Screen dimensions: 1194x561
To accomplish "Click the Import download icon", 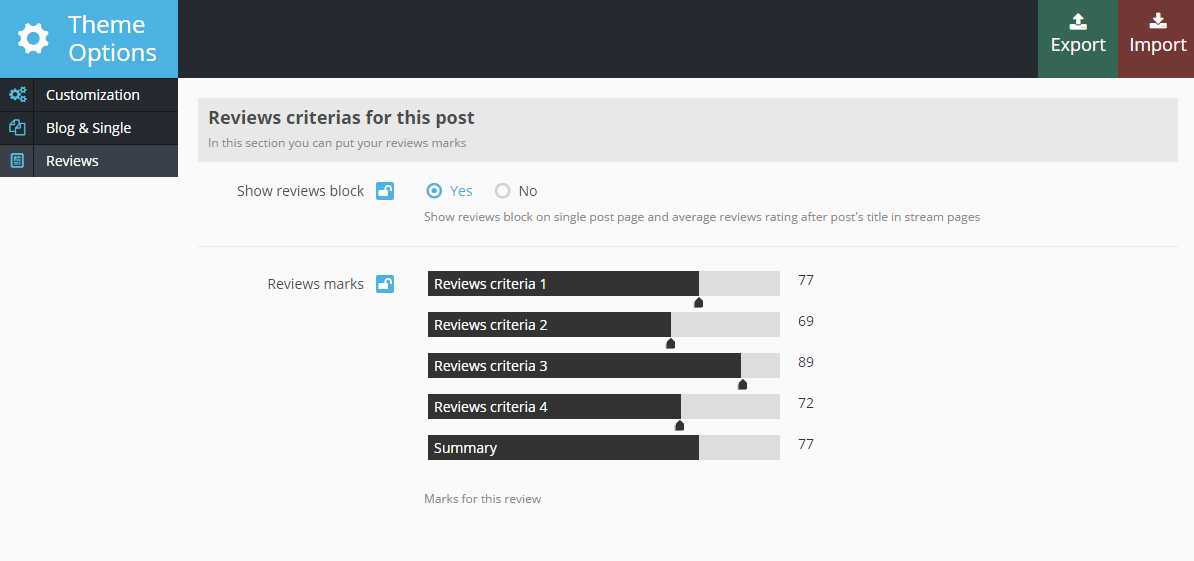I will click(x=1158, y=21).
